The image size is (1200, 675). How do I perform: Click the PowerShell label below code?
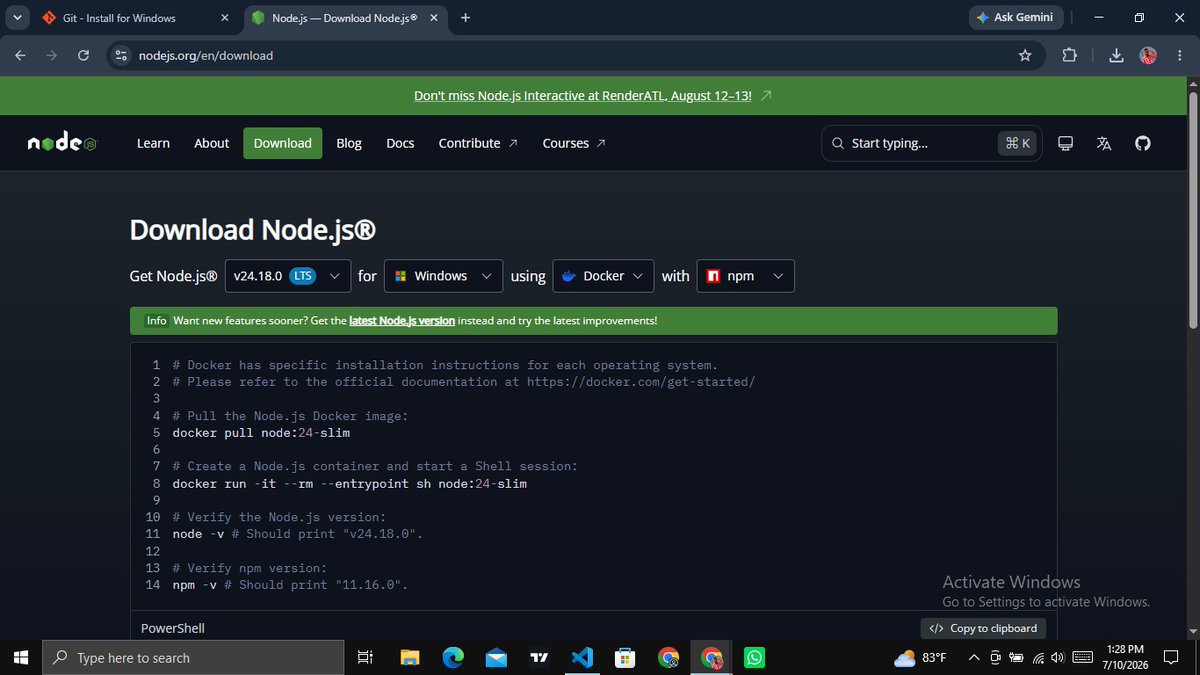[x=173, y=628]
